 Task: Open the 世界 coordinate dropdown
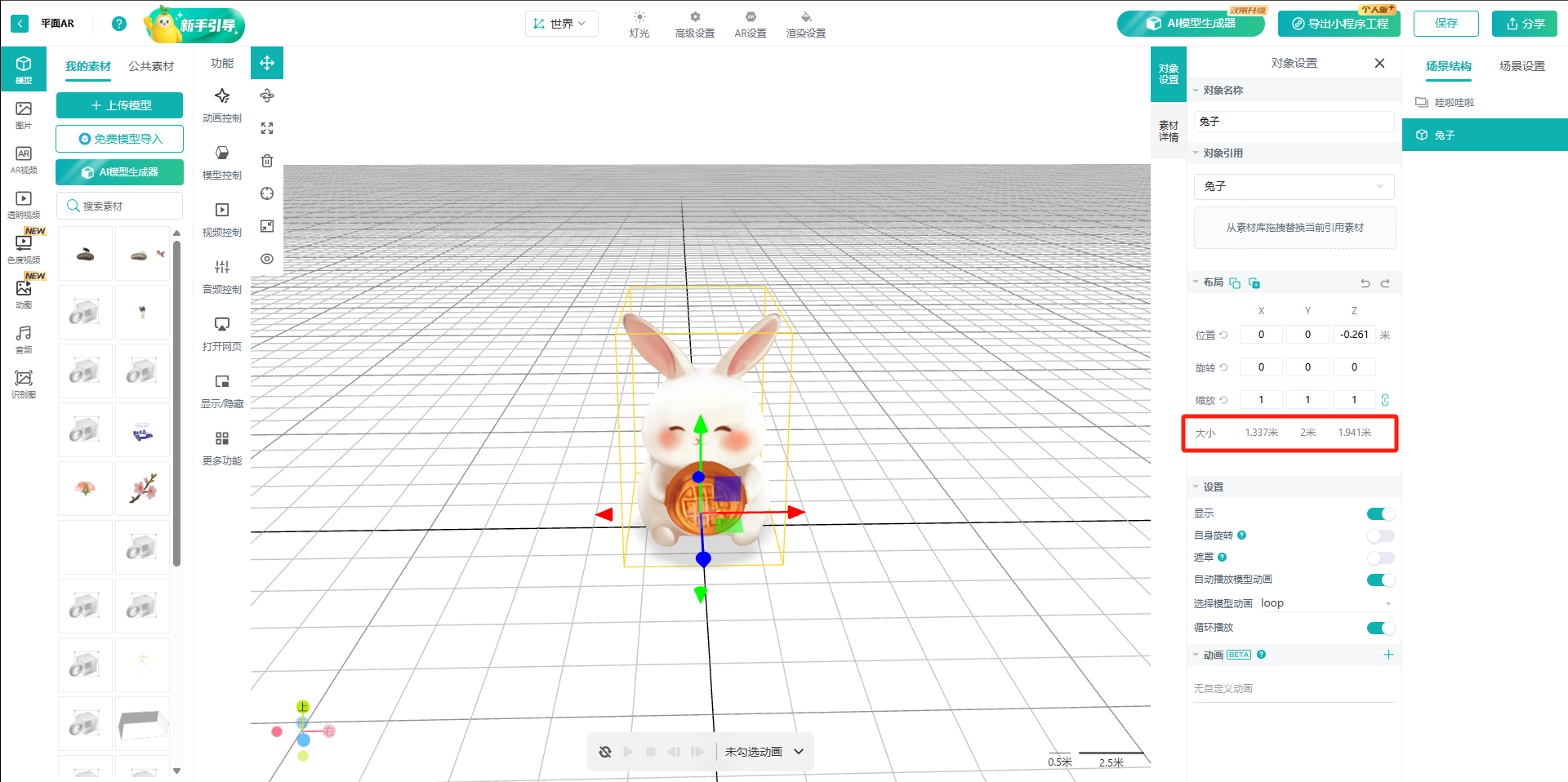pos(561,24)
